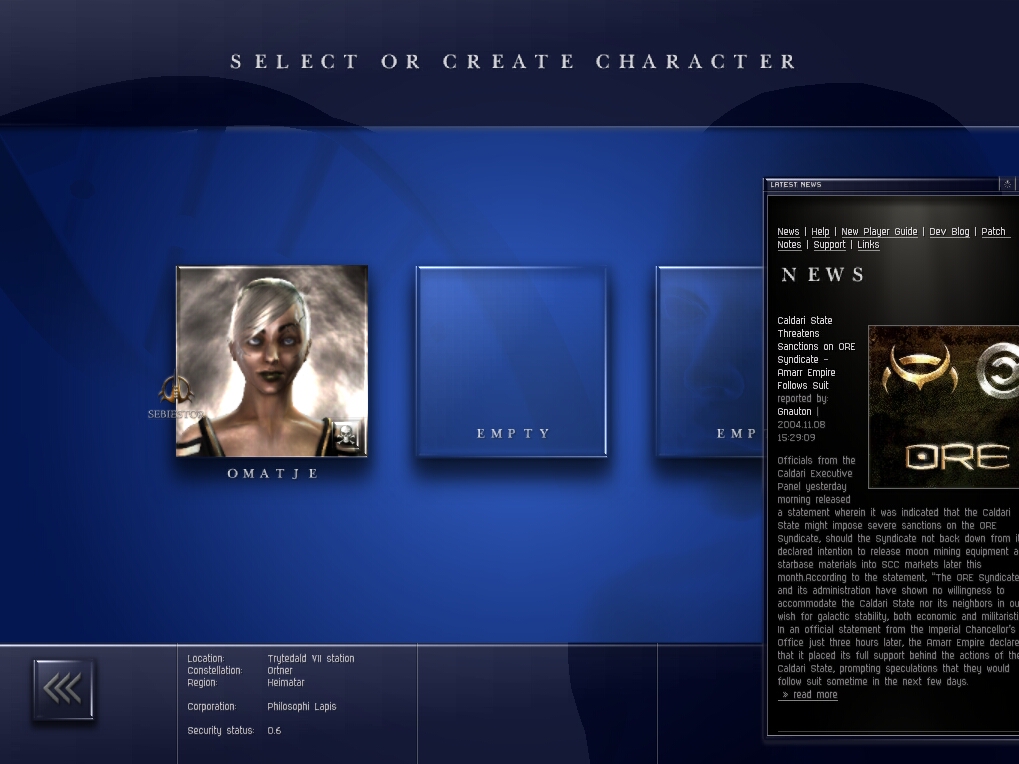Open the Help link

pos(820,232)
